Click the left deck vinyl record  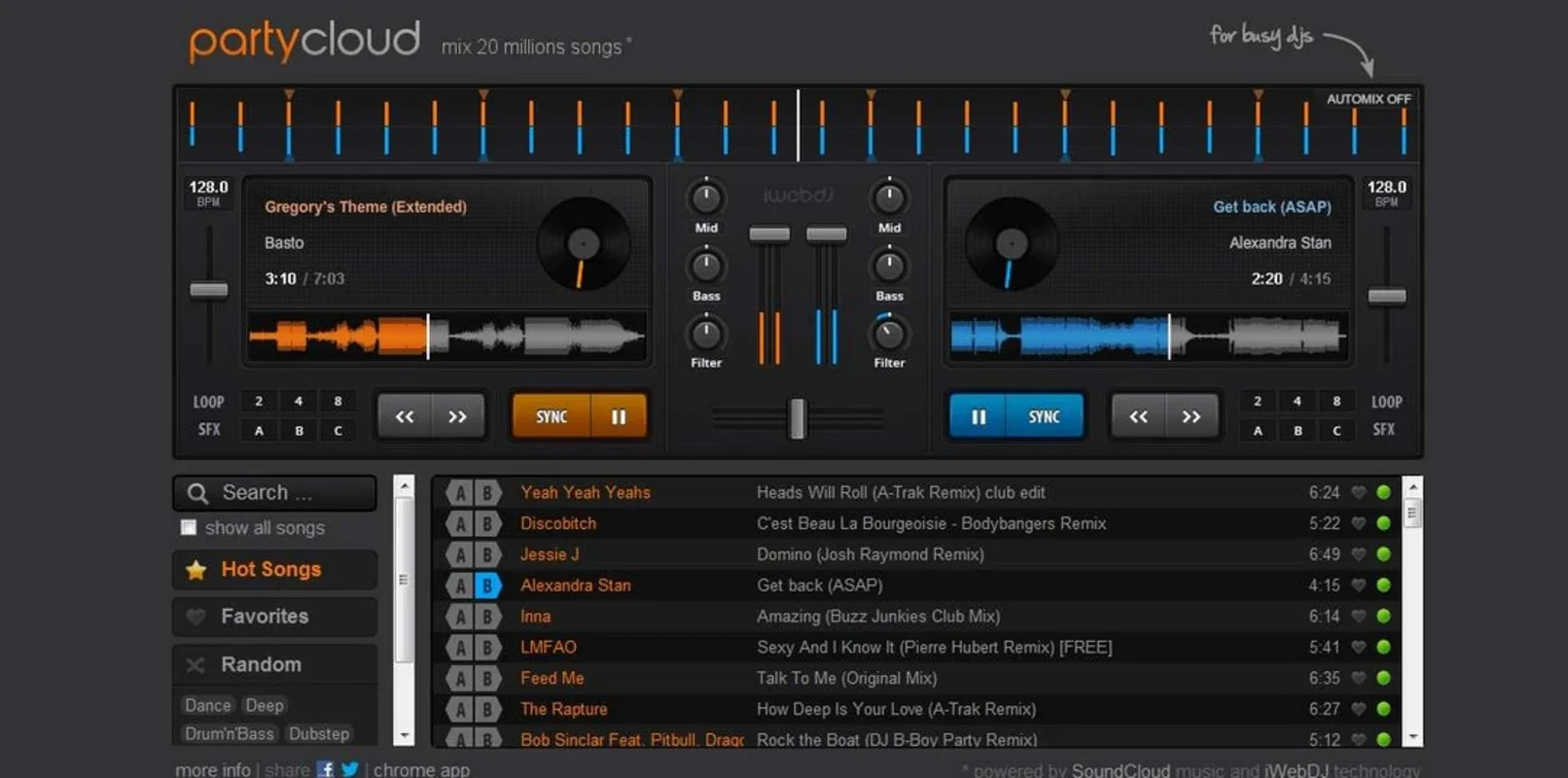click(584, 243)
